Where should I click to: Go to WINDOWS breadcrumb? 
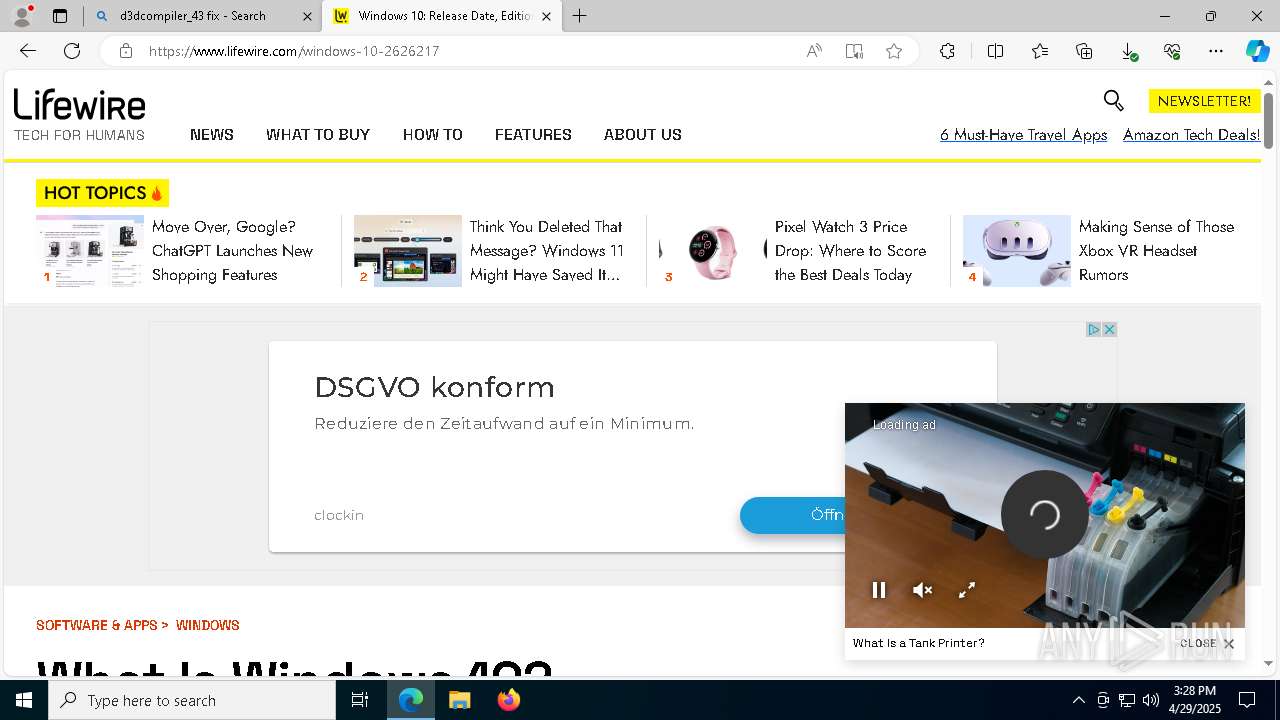[x=208, y=625]
